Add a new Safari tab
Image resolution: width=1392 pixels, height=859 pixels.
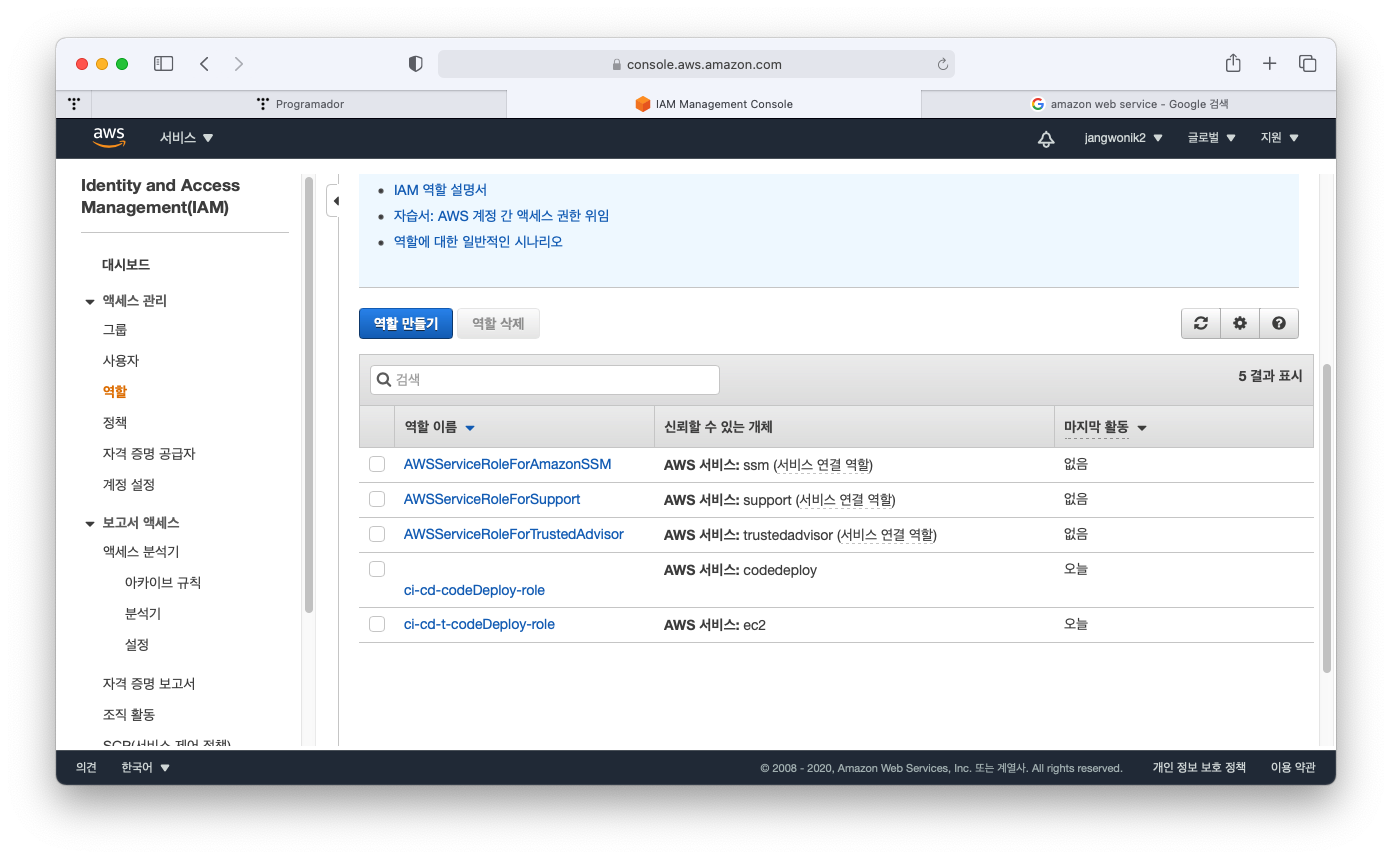click(1269, 64)
